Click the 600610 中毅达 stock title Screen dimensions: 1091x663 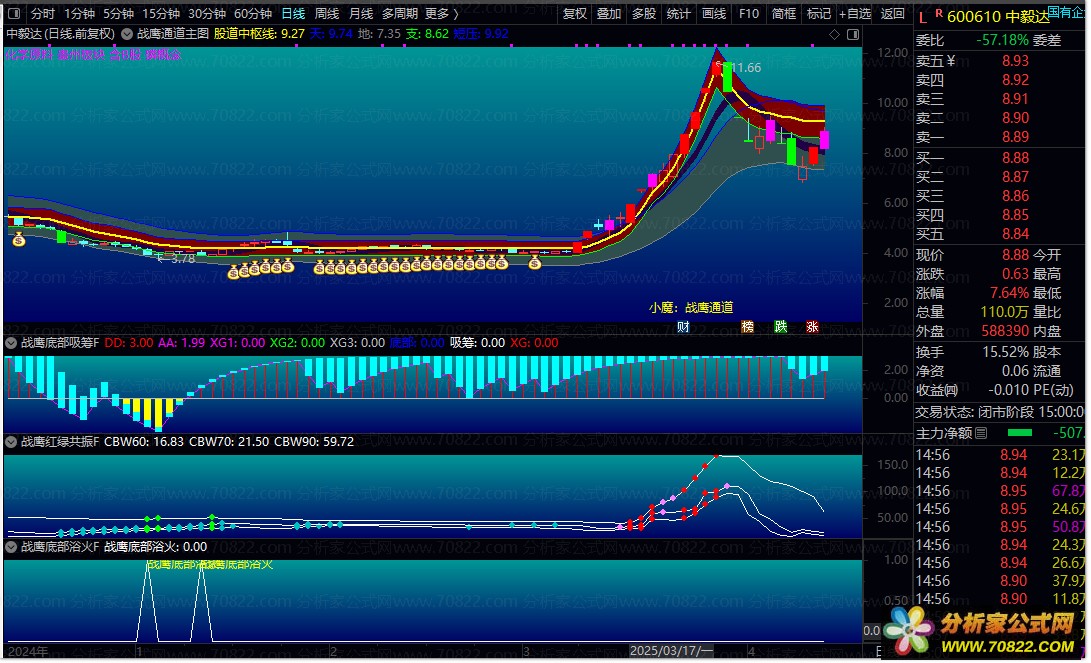(998, 17)
